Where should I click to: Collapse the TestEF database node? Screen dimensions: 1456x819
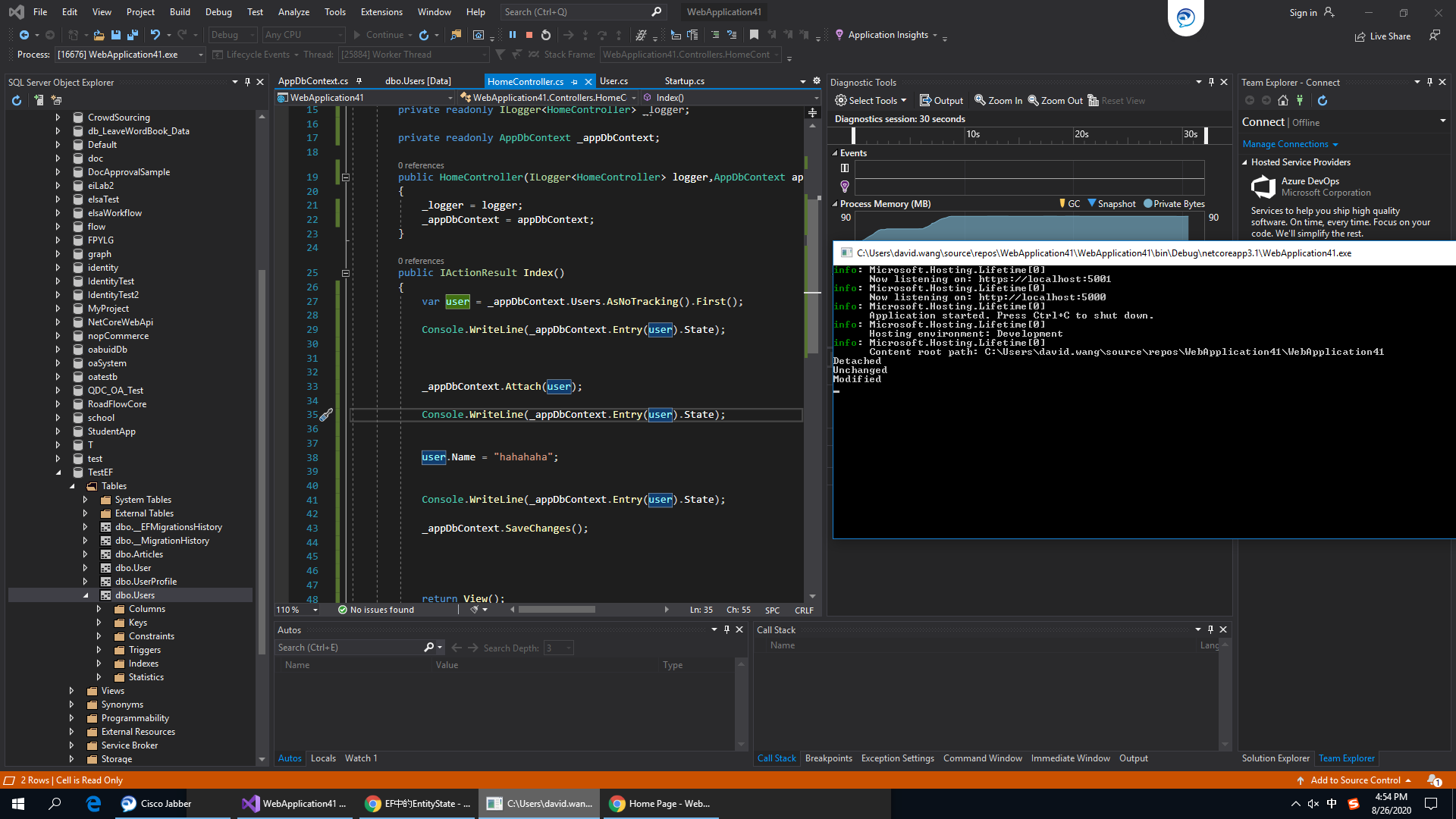[x=58, y=472]
